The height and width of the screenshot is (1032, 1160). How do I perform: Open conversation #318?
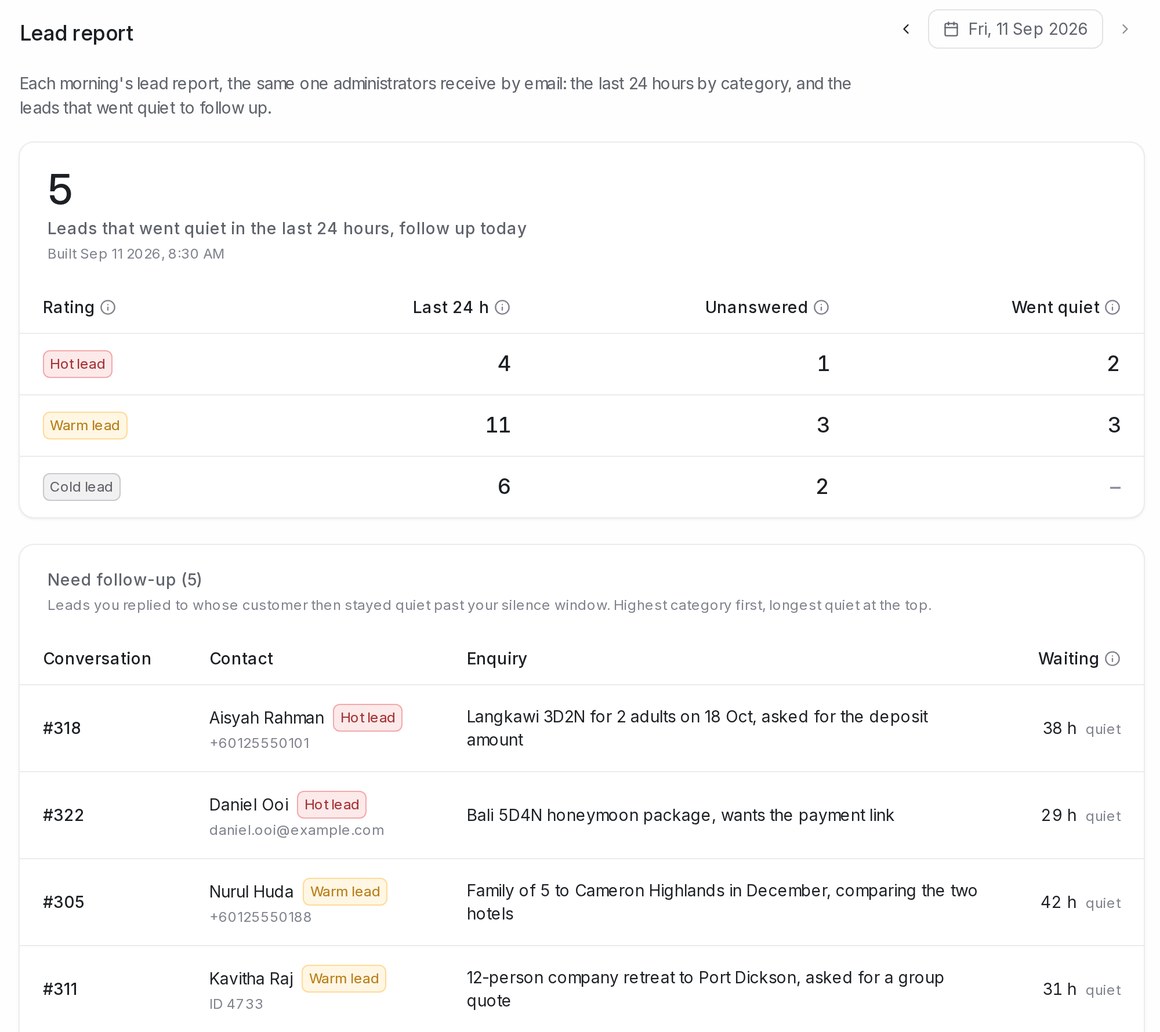[61, 728]
